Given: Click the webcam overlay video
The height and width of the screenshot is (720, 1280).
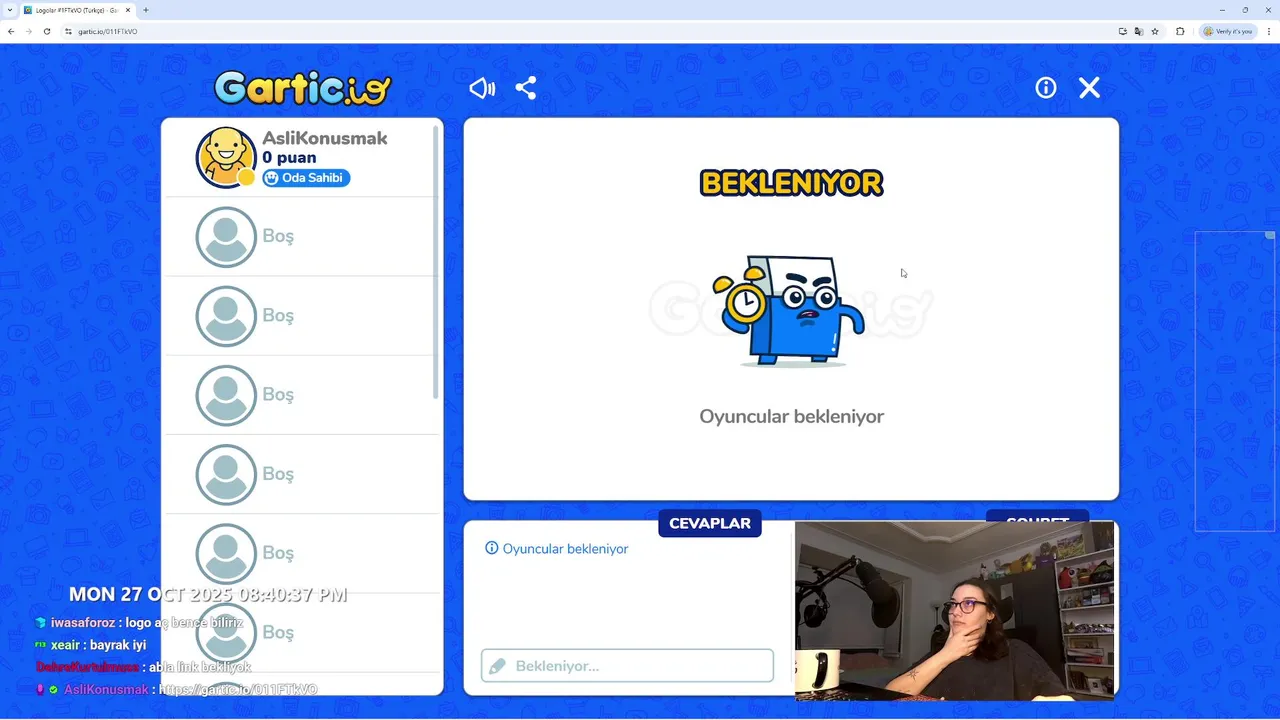Looking at the screenshot, I should click(955, 610).
